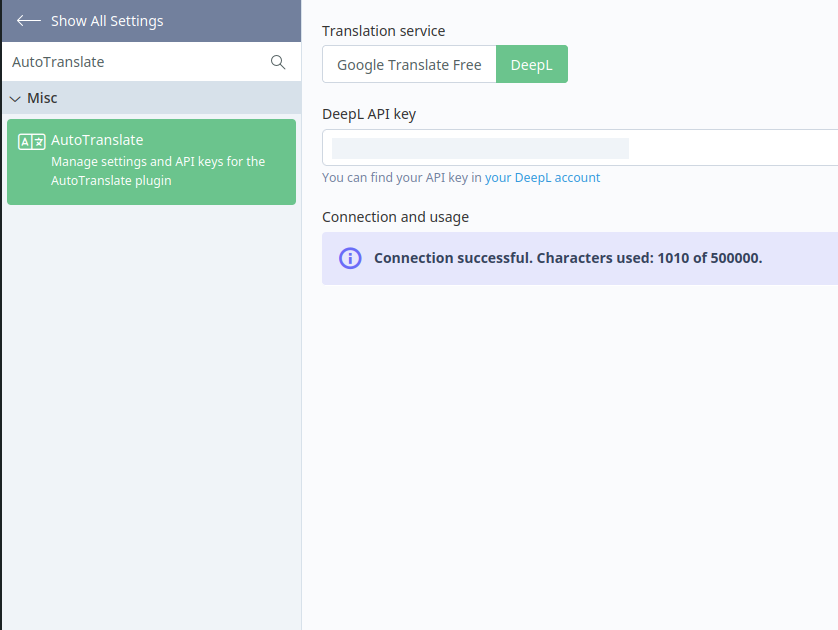Open AutoTranslate plugin settings entry
This screenshot has height=630, width=838.
(151, 162)
